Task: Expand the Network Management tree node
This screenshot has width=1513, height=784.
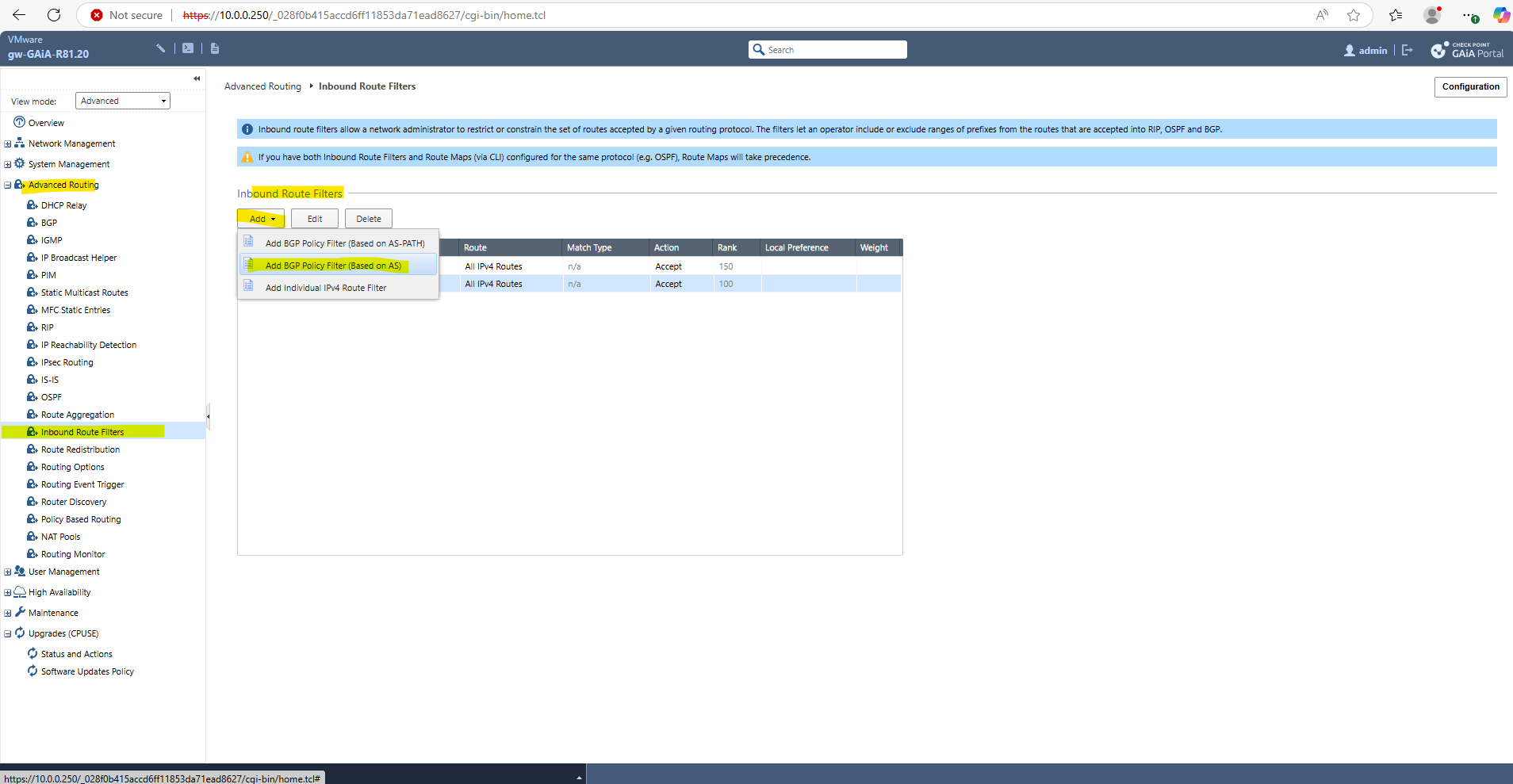Action: 8,144
